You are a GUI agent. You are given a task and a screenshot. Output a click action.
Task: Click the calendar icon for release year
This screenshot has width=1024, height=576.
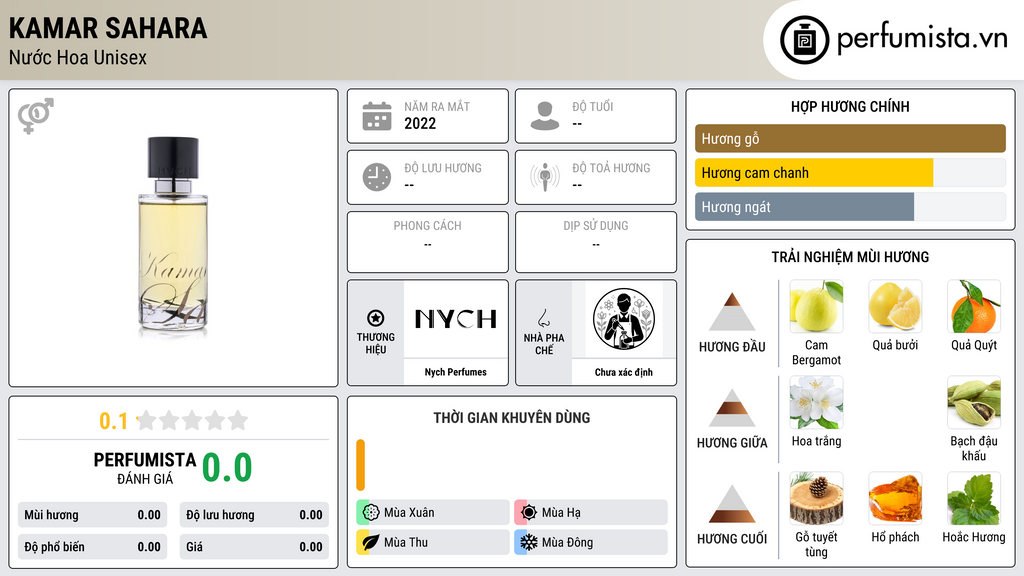click(x=377, y=116)
